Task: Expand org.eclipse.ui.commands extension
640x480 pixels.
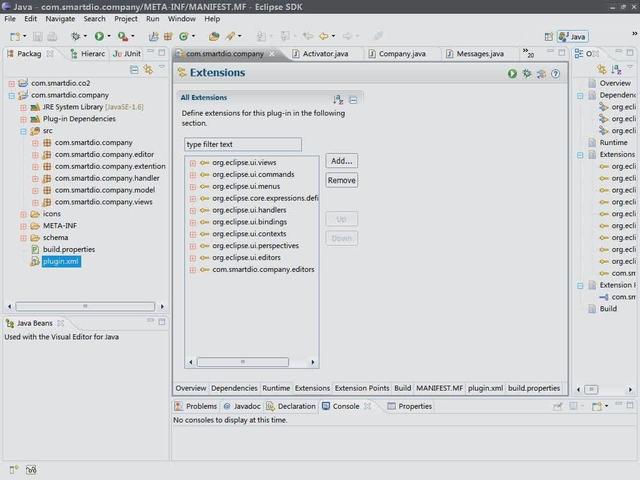Action: click(193, 175)
